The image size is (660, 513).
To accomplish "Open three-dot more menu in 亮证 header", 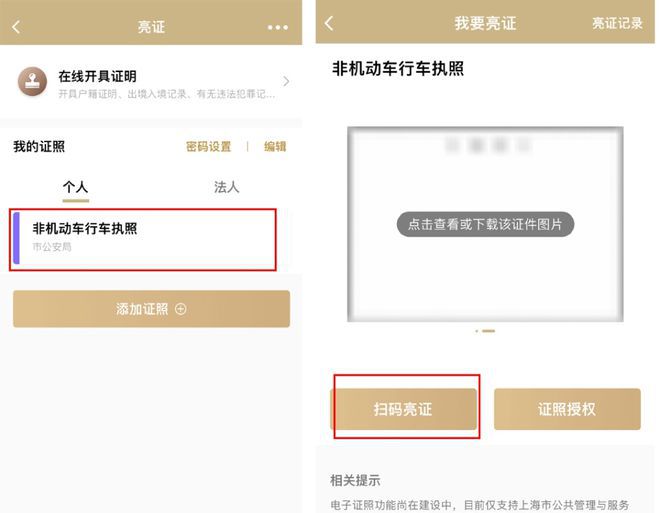I will tap(278, 27).
